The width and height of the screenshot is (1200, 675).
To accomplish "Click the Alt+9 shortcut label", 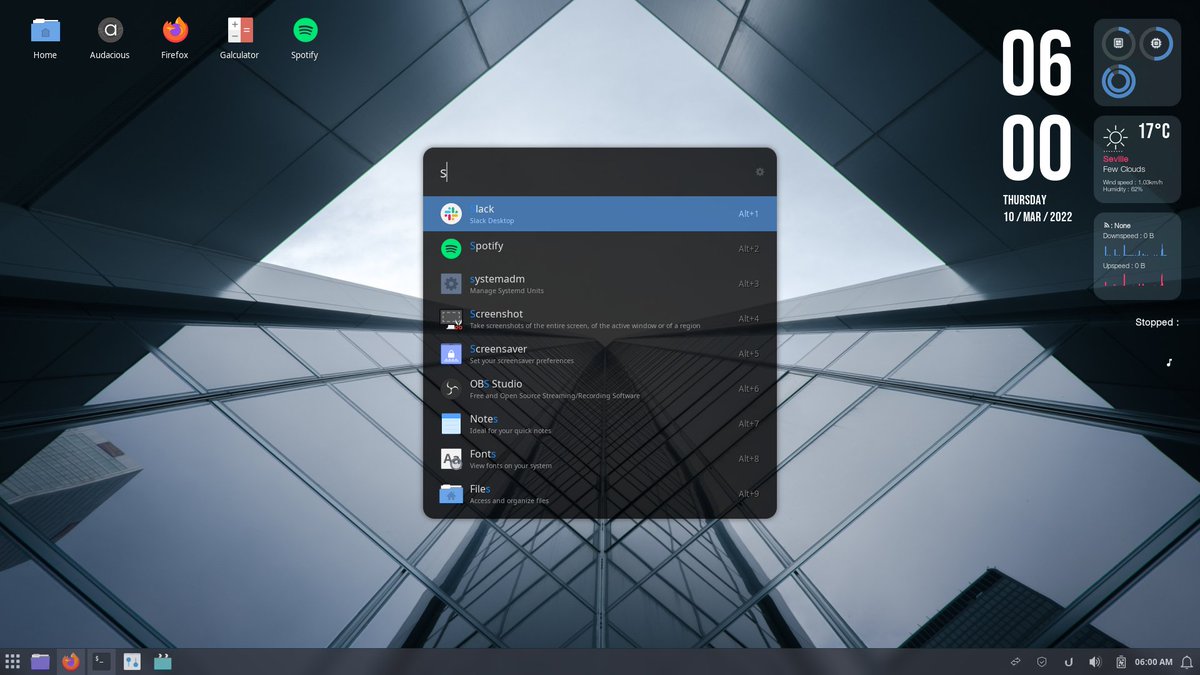I will 749,494.
